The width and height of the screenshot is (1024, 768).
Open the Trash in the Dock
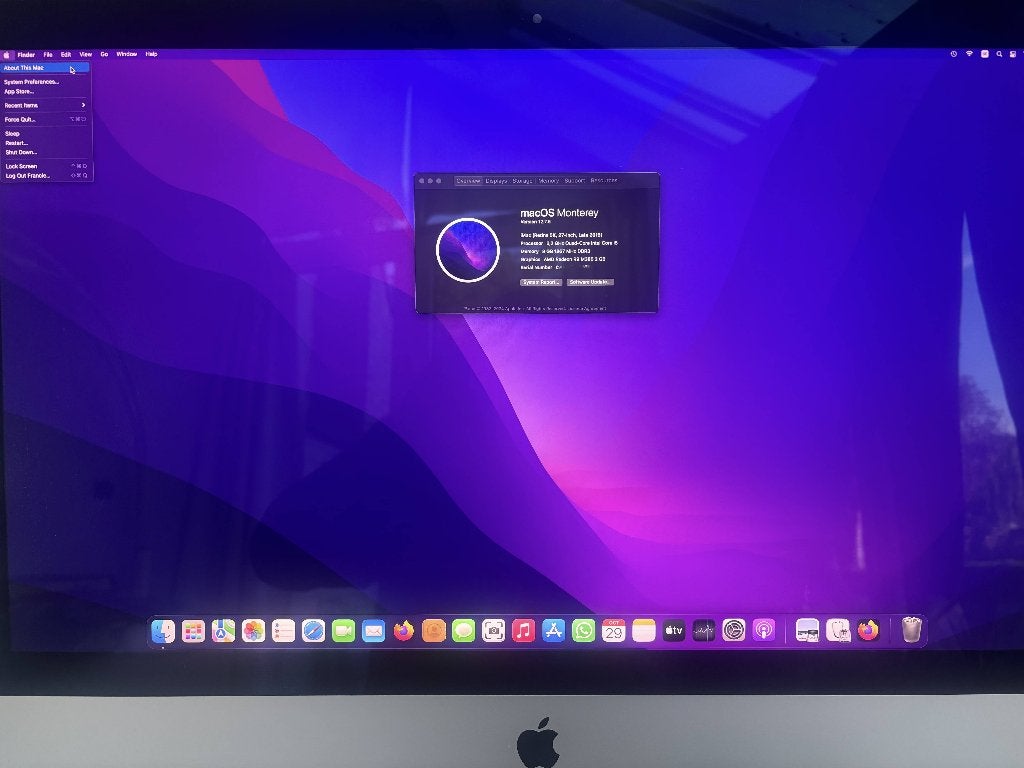tap(911, 630)
